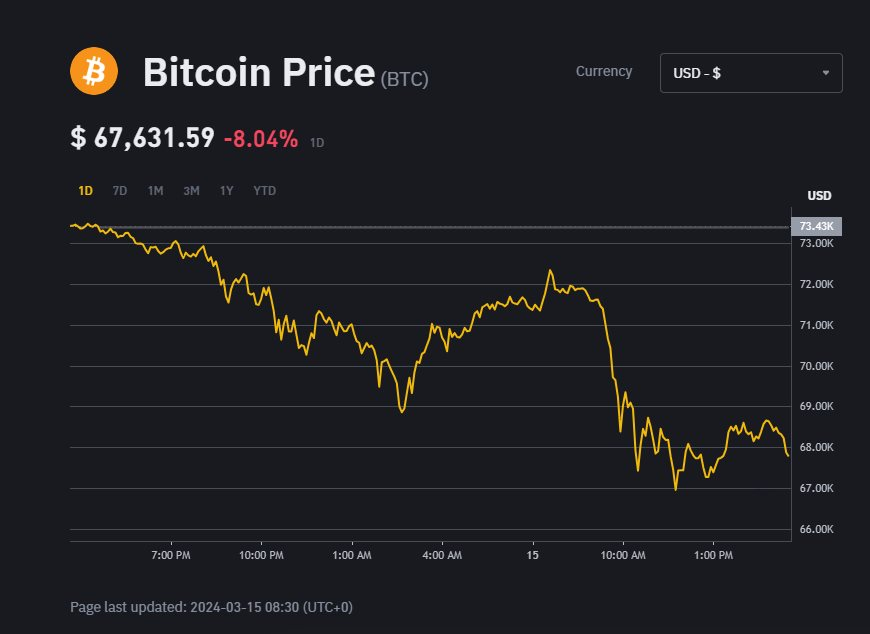Click the 15 date marker on axis
Image resolution: width=870 pixels, height=634 pixels.
(533, 555)
